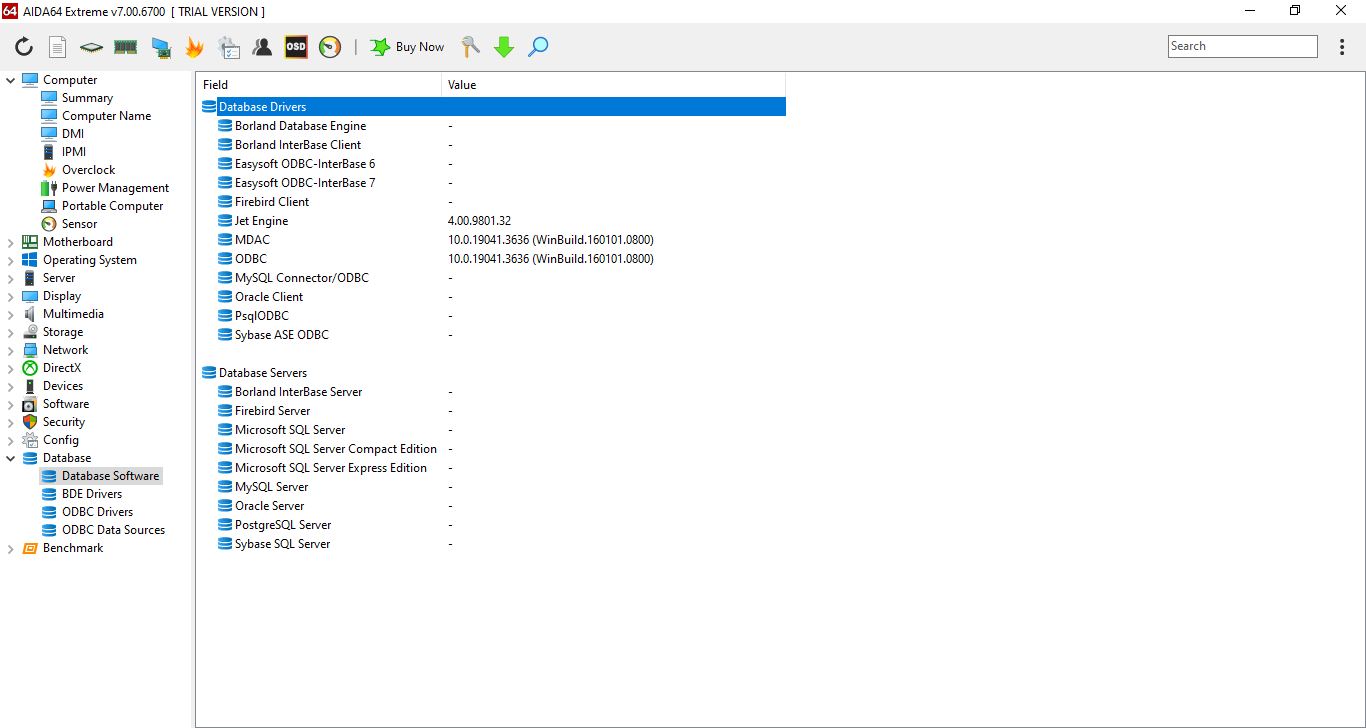Expand the Benchmark tree node

coord(11,548)
